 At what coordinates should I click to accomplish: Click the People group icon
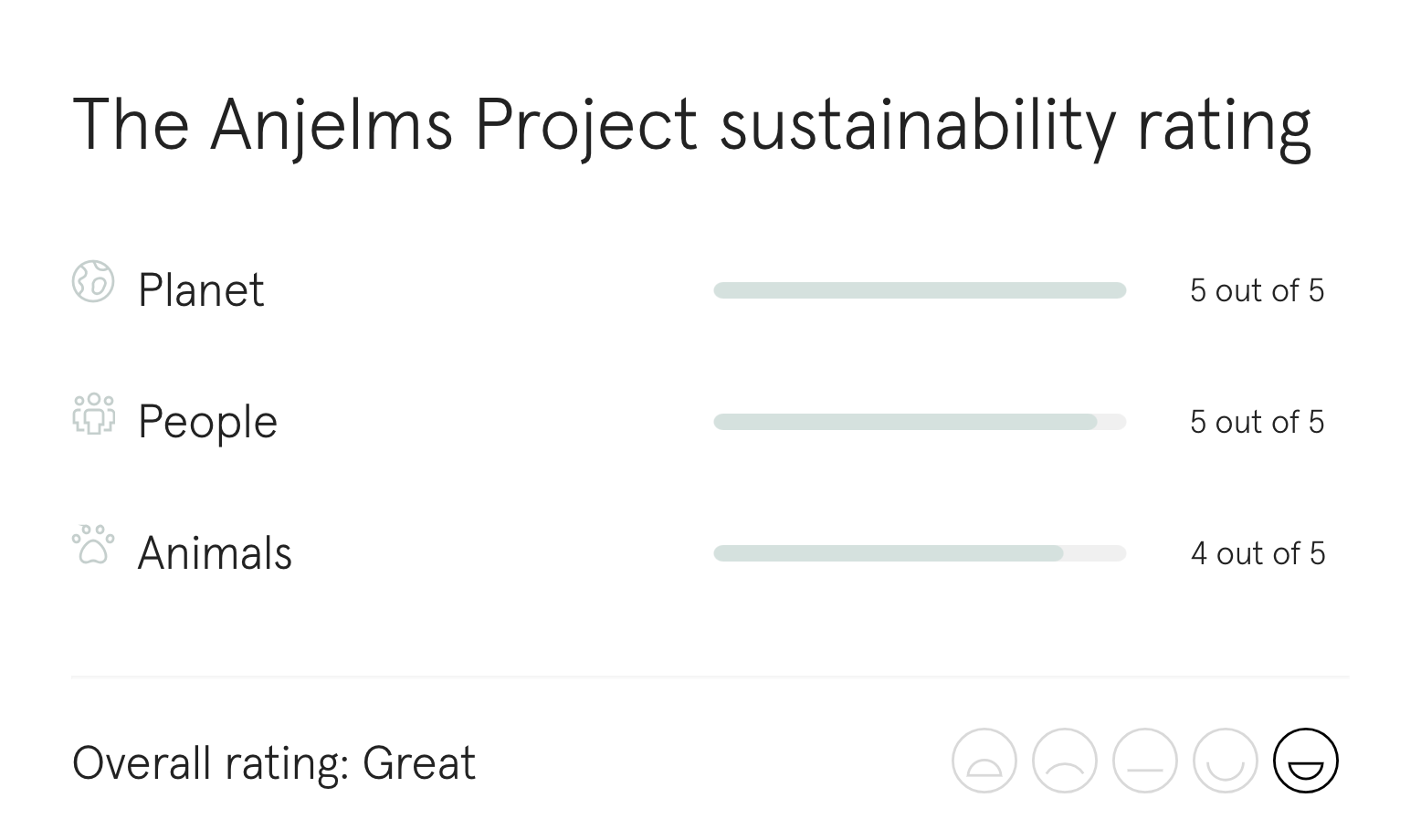93,416
